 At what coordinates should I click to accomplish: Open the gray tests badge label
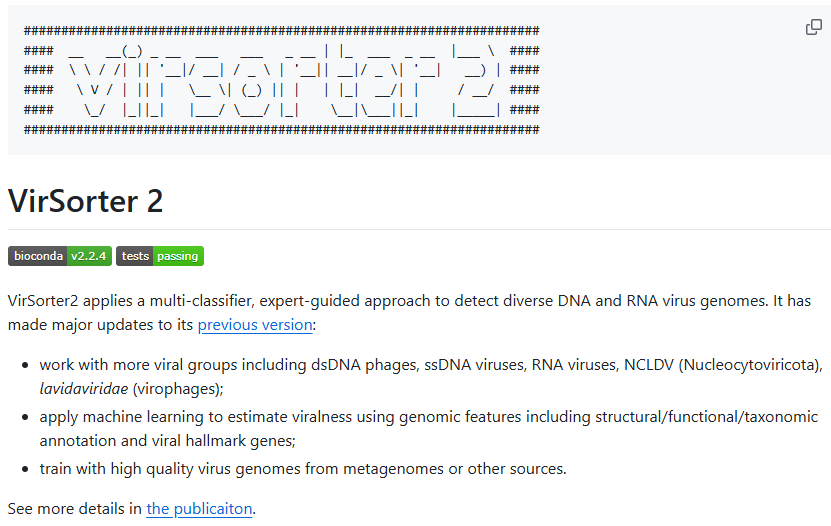click(x=135, y=256)
